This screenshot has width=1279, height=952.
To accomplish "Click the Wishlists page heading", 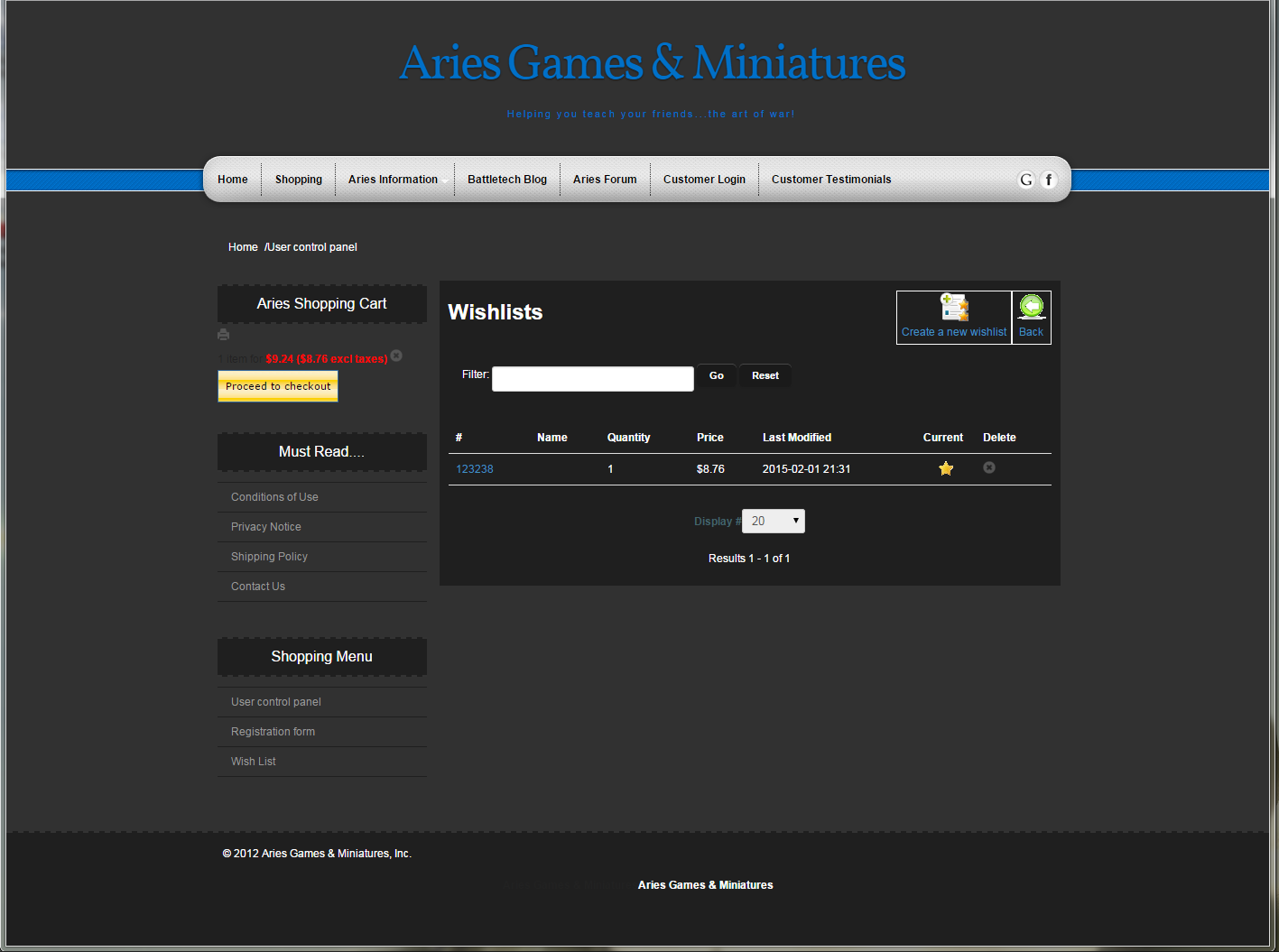I will point(496,312).
